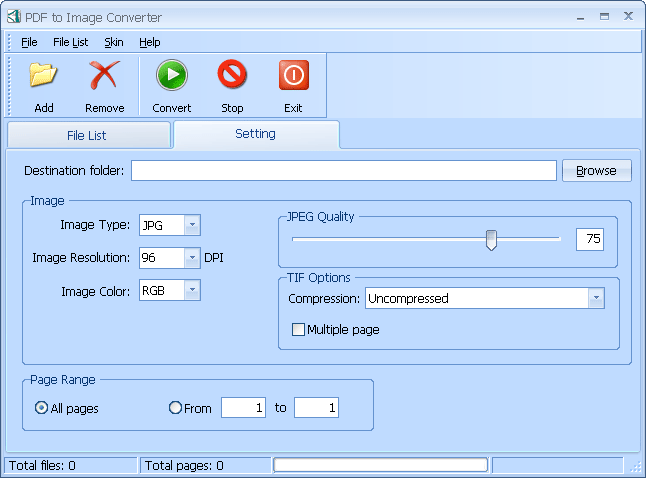Expand the Image Type dropdown
The width and height of the screenshot is (646, 478).
192,225
